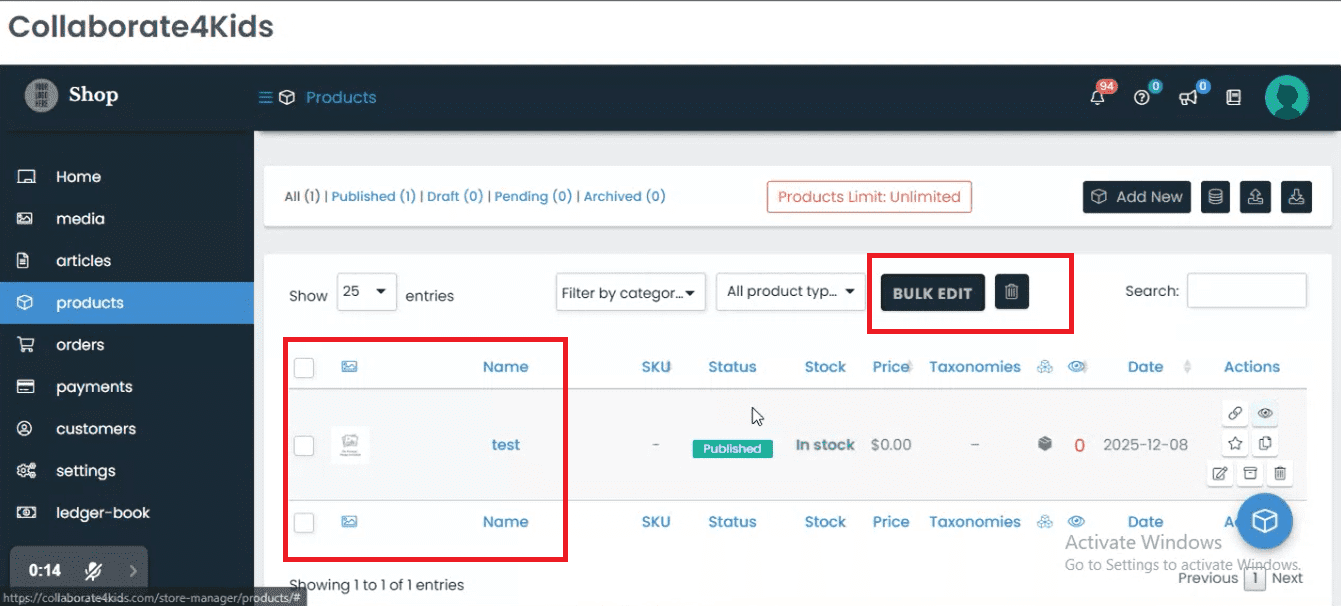Viewport: 1341px width, 606px height.
Task: Duplicate the test product using the copy icon
Action: (x=1265, y=443)
